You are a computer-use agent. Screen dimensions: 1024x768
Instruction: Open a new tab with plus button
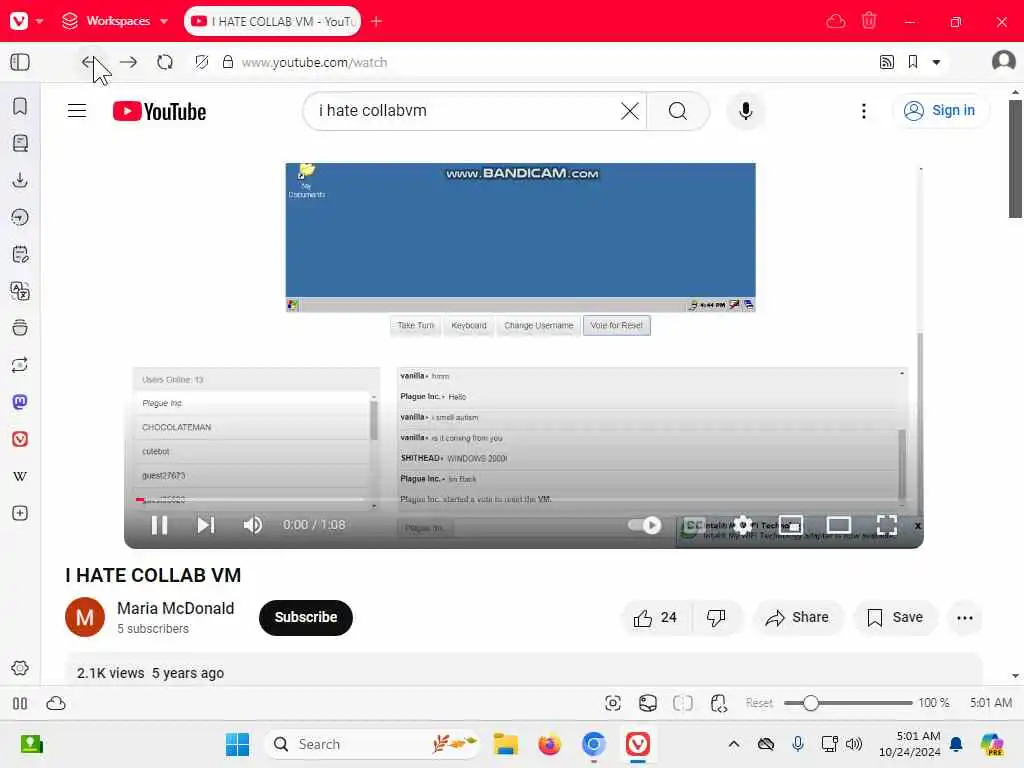pos(376,21)
